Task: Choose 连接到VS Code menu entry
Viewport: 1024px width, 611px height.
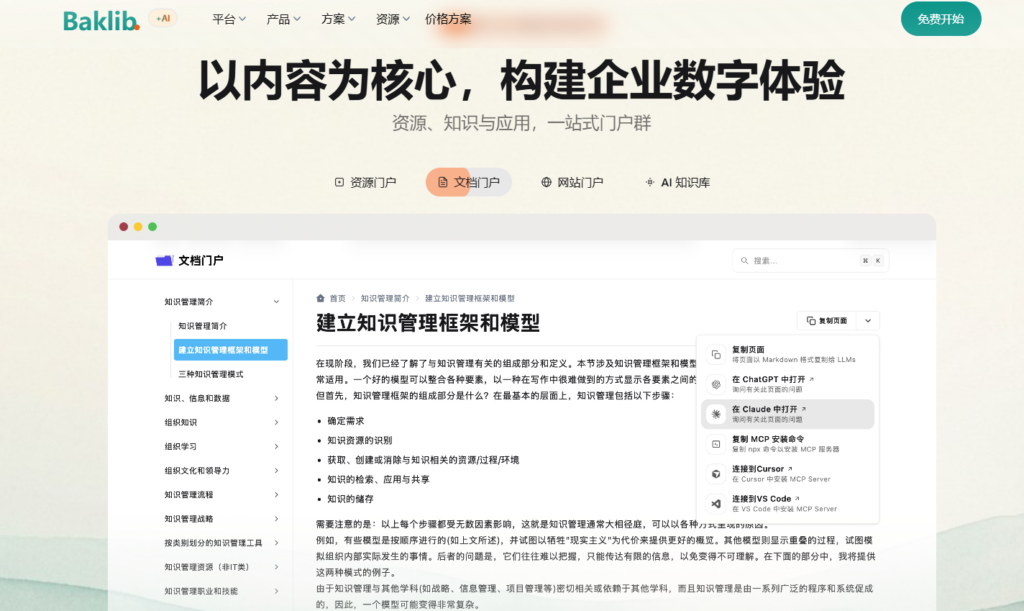Action: tap(788, 503)
